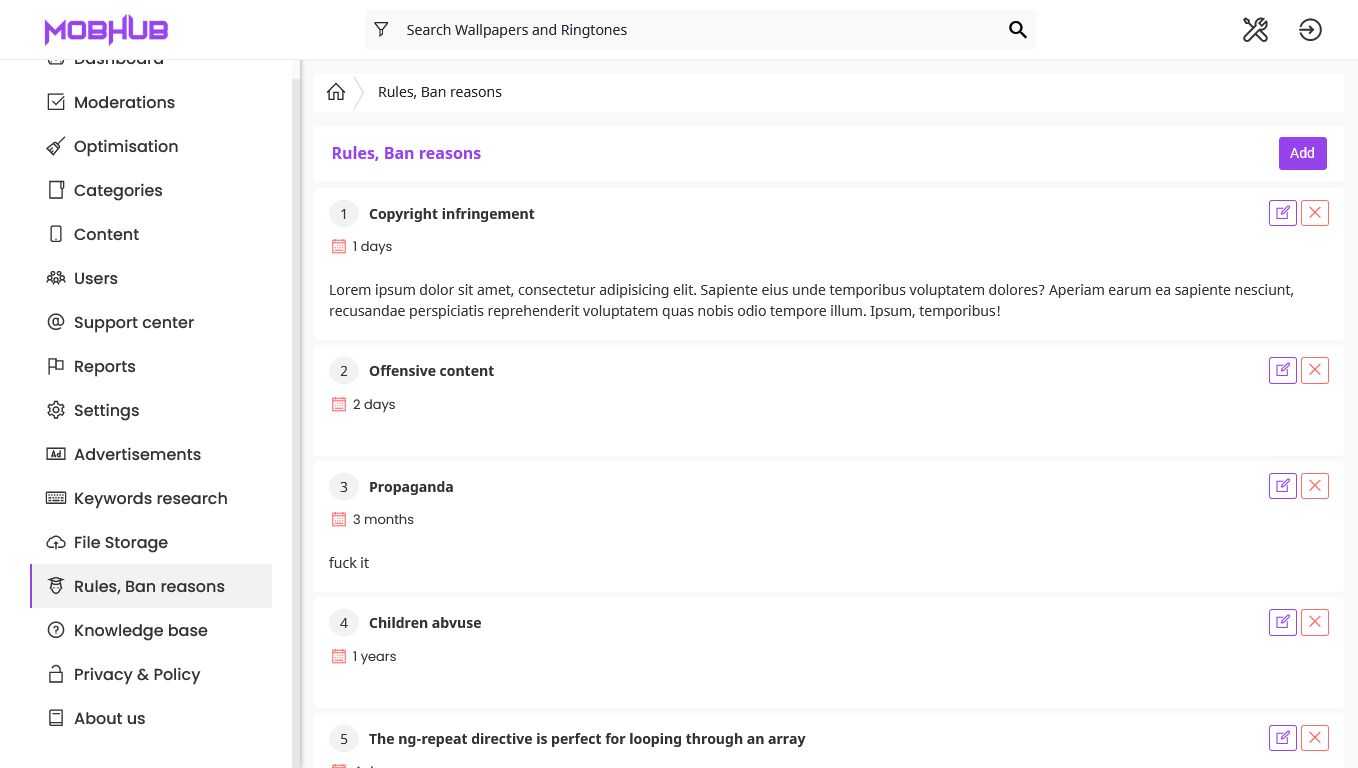Image resolution: width=1358 pixels, height=768 pixels.
Task: Click the Add button
Action: (1302, 153)
